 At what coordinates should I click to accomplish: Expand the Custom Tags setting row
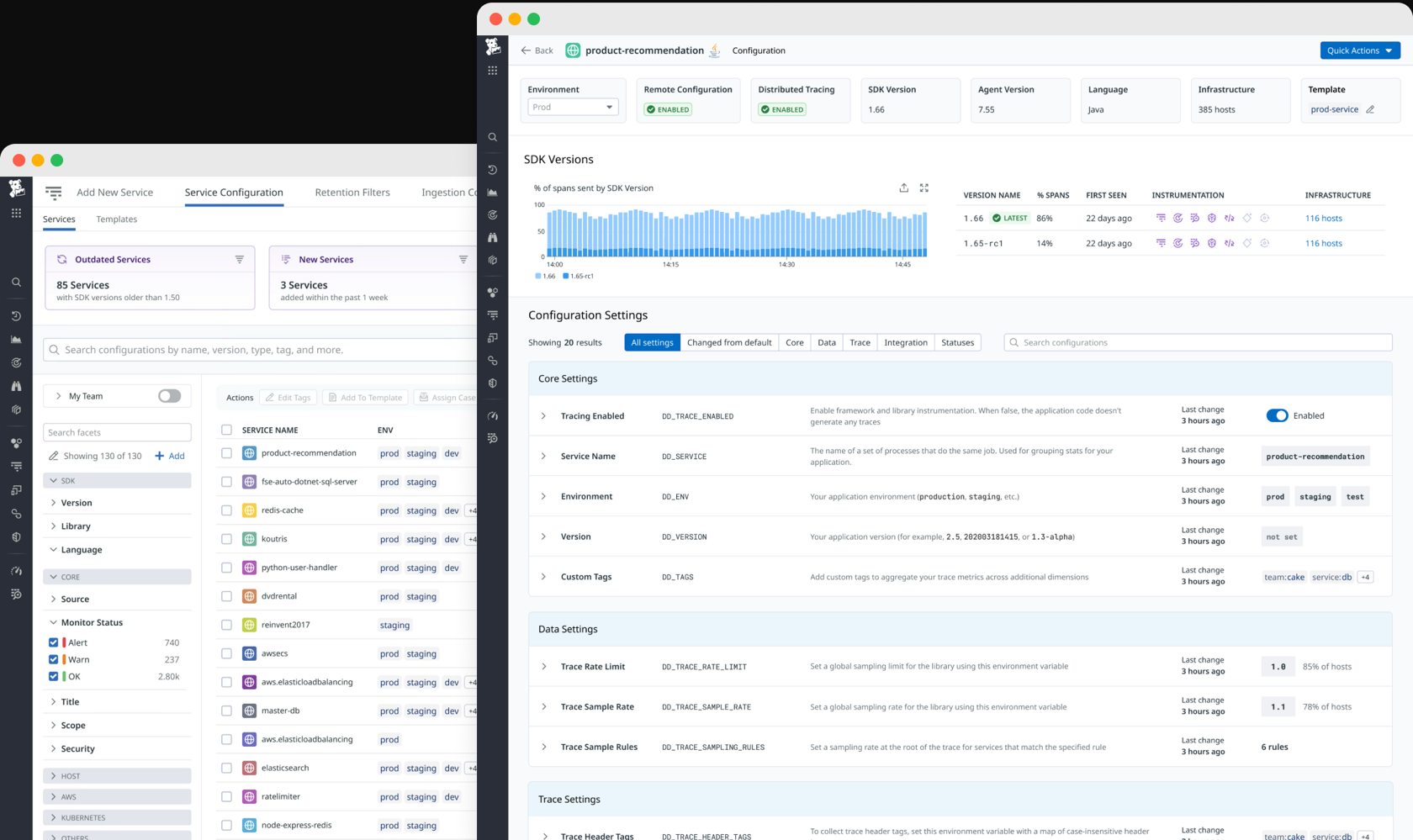[543, 577]
